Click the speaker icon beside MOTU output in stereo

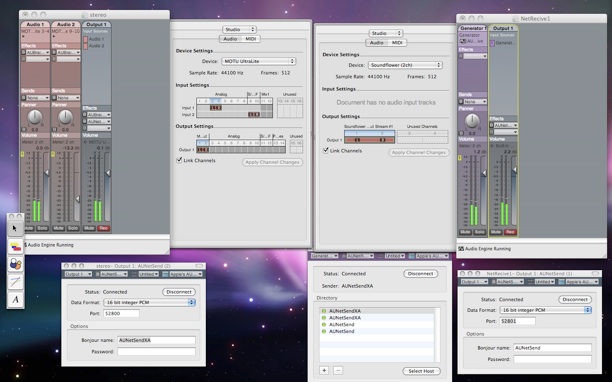86,142
